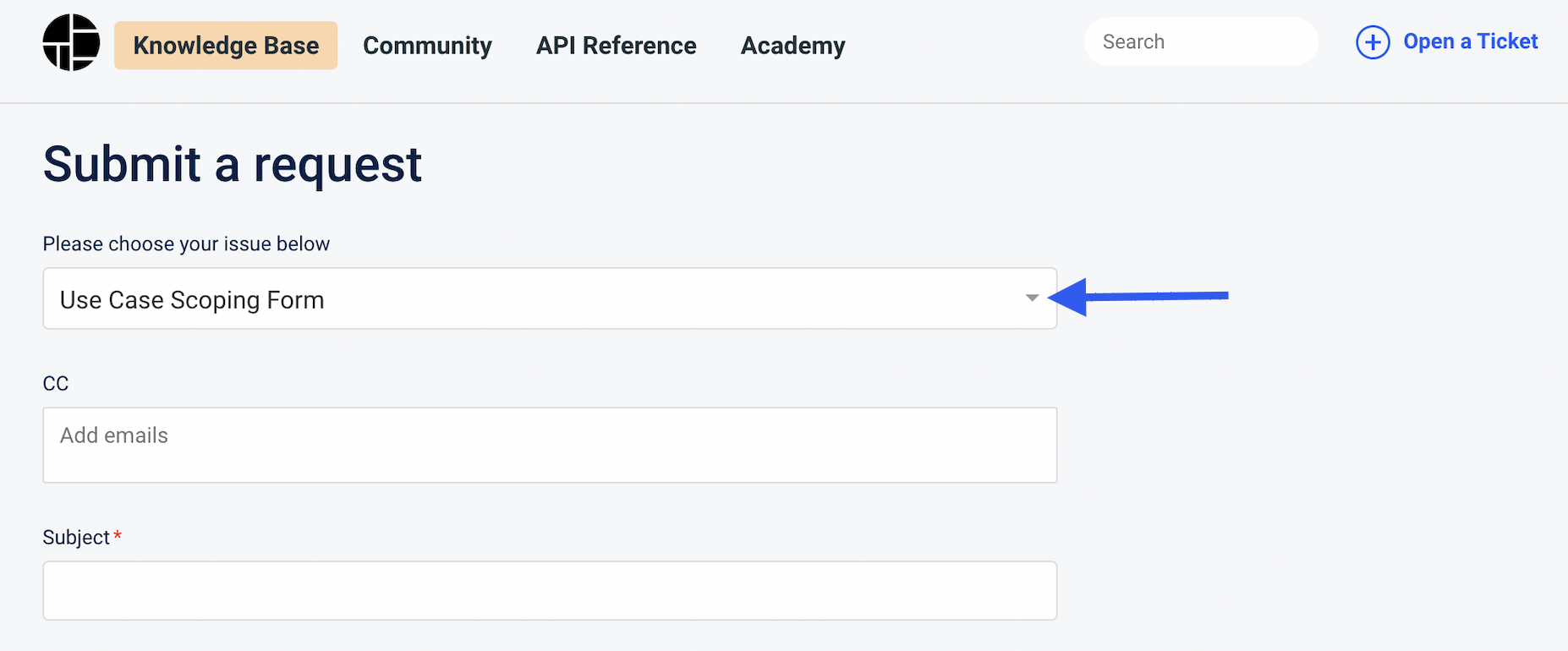
Task: Click the CC field label
Action: point(56,384)
